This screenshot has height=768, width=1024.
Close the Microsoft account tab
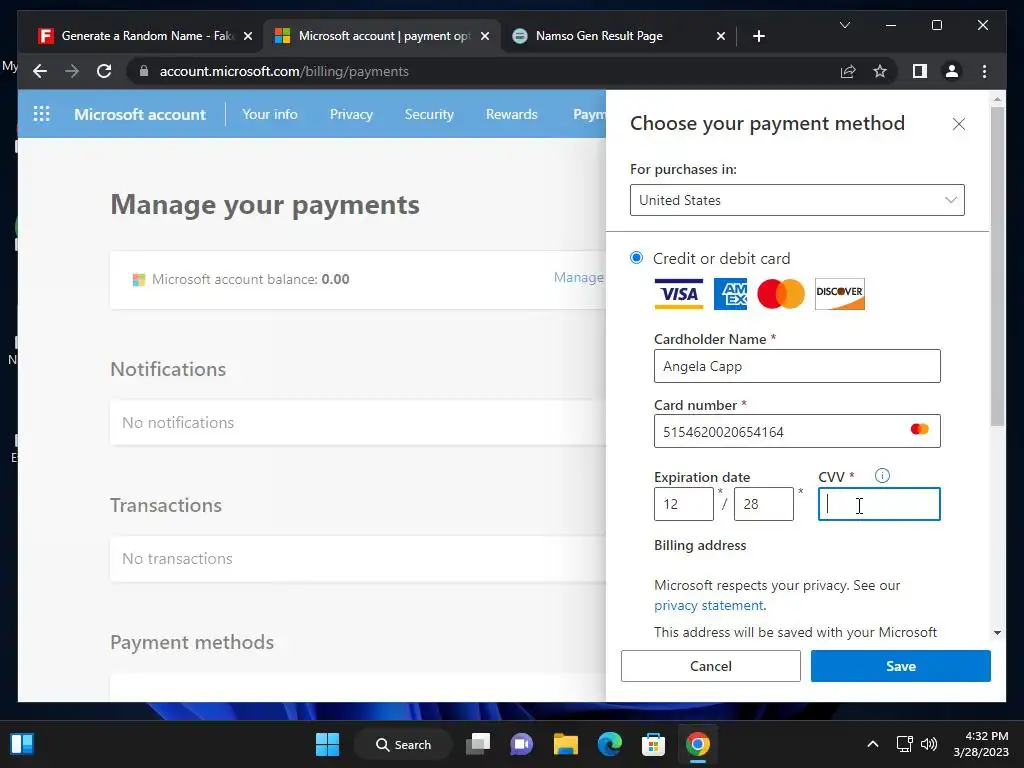[x=485, y=36]
